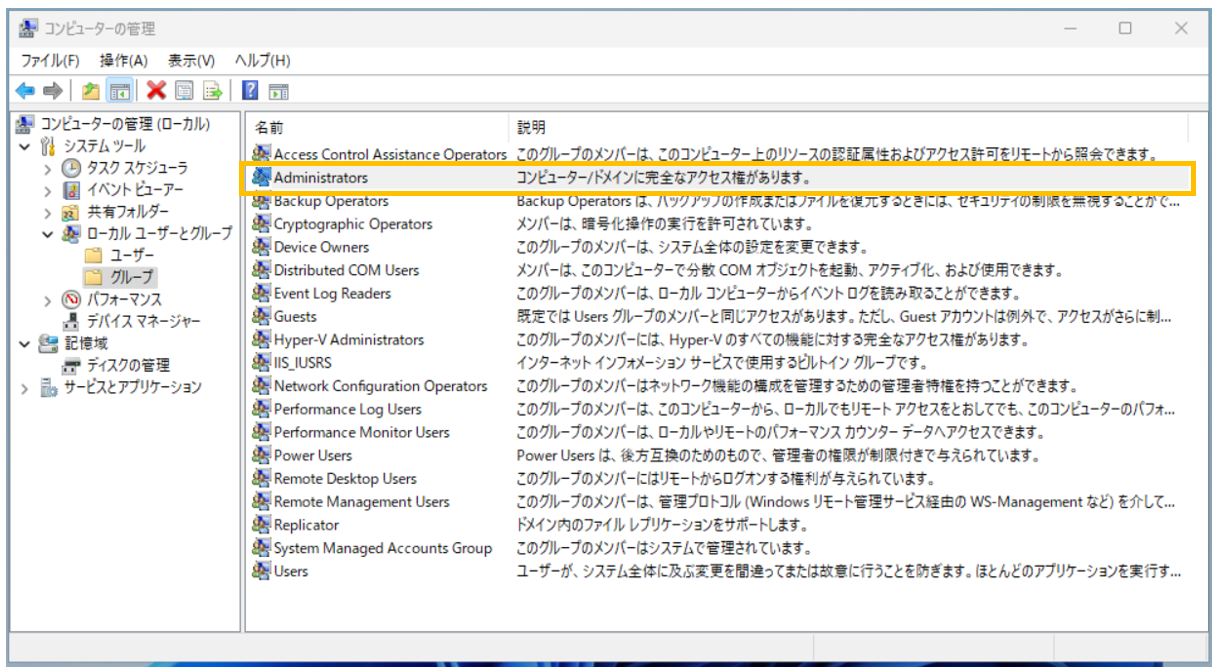Screen dimensions: 1212x667
Task: Click the Back arrow toolbar icon
Action: [25, 91]
